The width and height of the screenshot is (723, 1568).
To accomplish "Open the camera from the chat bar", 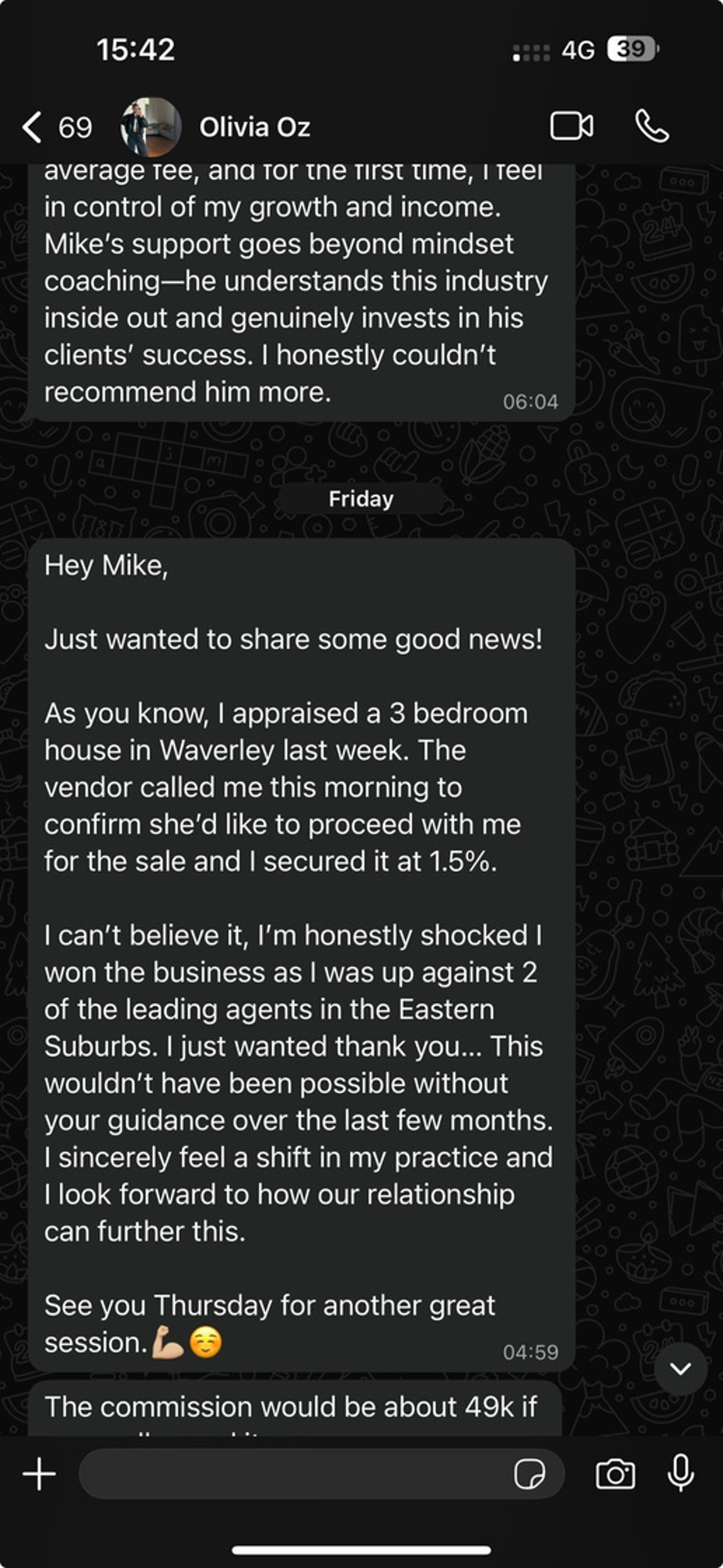I will (x=615, y=1474).
